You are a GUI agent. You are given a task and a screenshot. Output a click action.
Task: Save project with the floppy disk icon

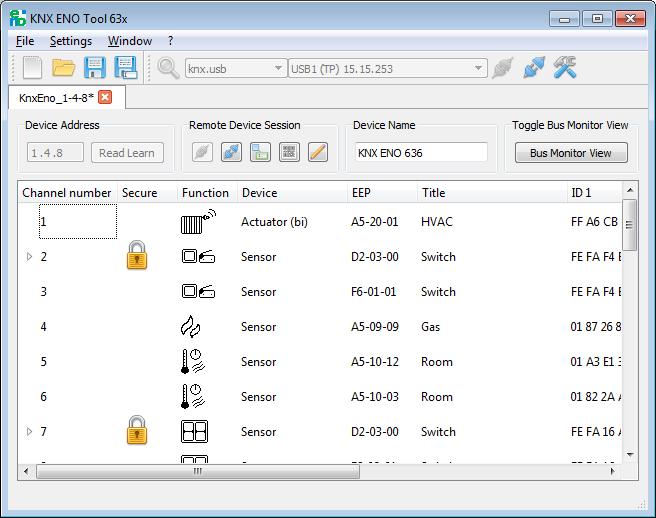pyautogui.click(x=95, y=67)
